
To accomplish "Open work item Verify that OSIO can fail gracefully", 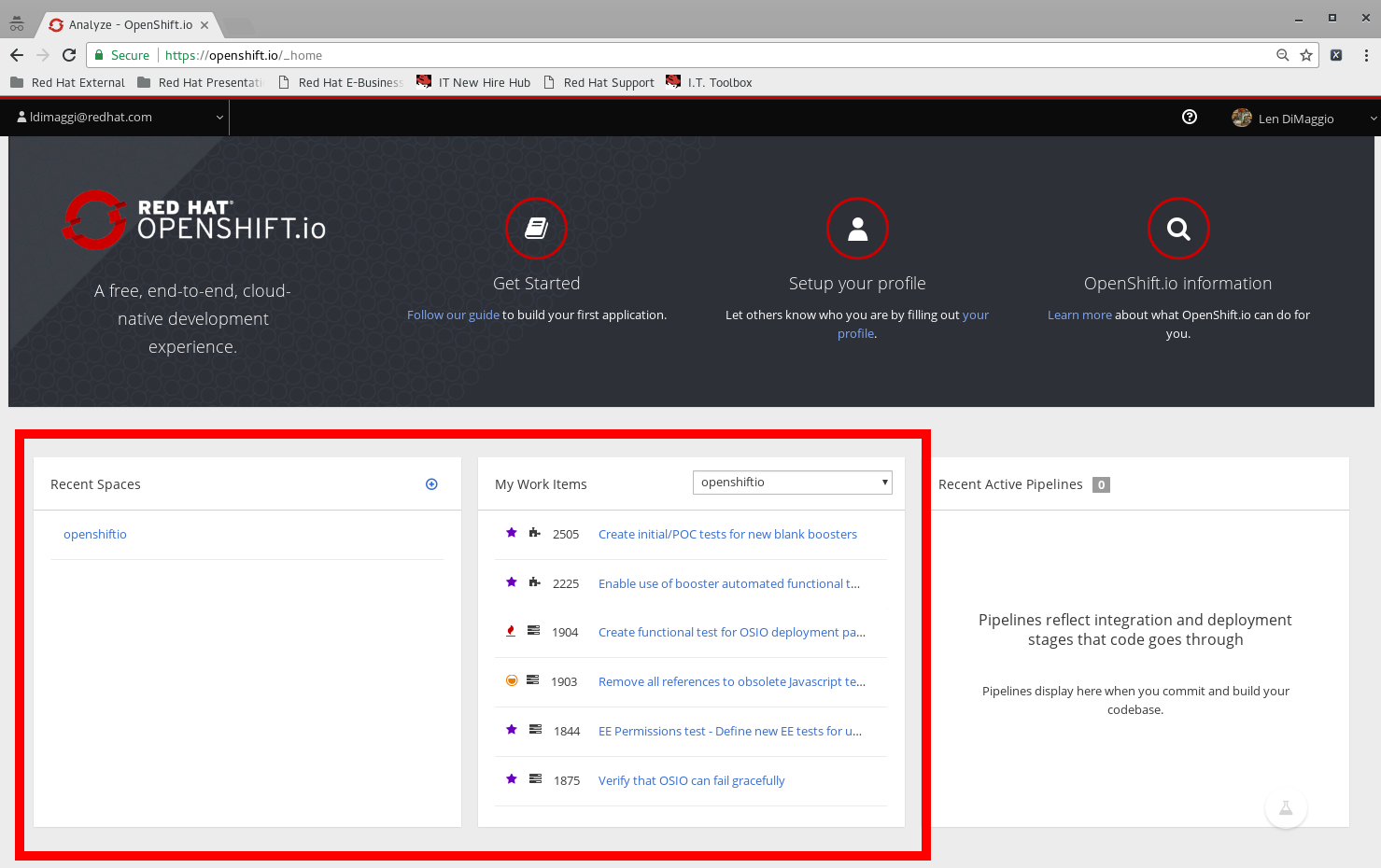I will 691,779.
